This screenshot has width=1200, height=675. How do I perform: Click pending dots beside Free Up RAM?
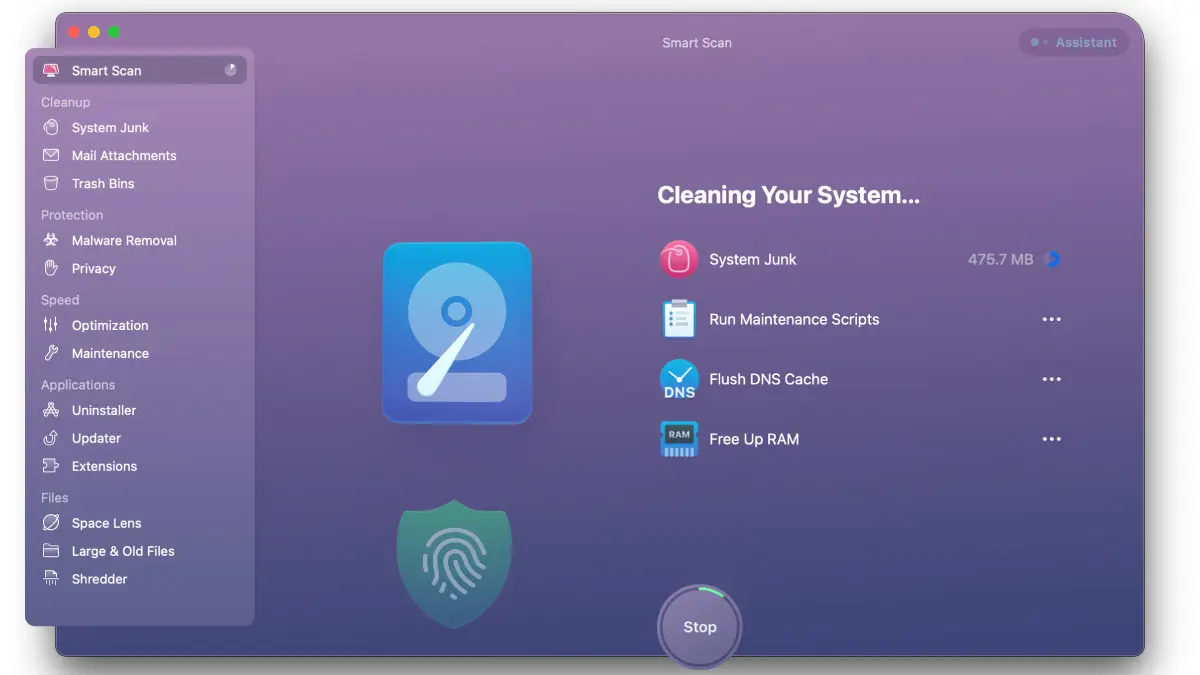tap(1052, 439)
